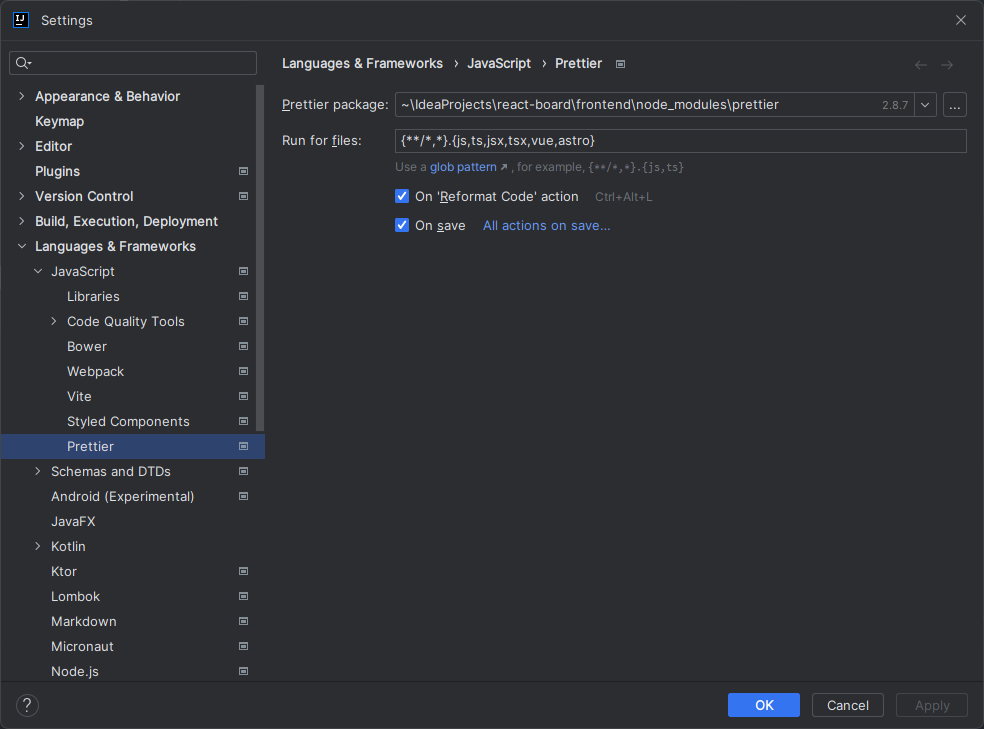Go forward with the right arrow icon
The height and width of the screenshot is (729, 984).
click(x=947, y=65)
